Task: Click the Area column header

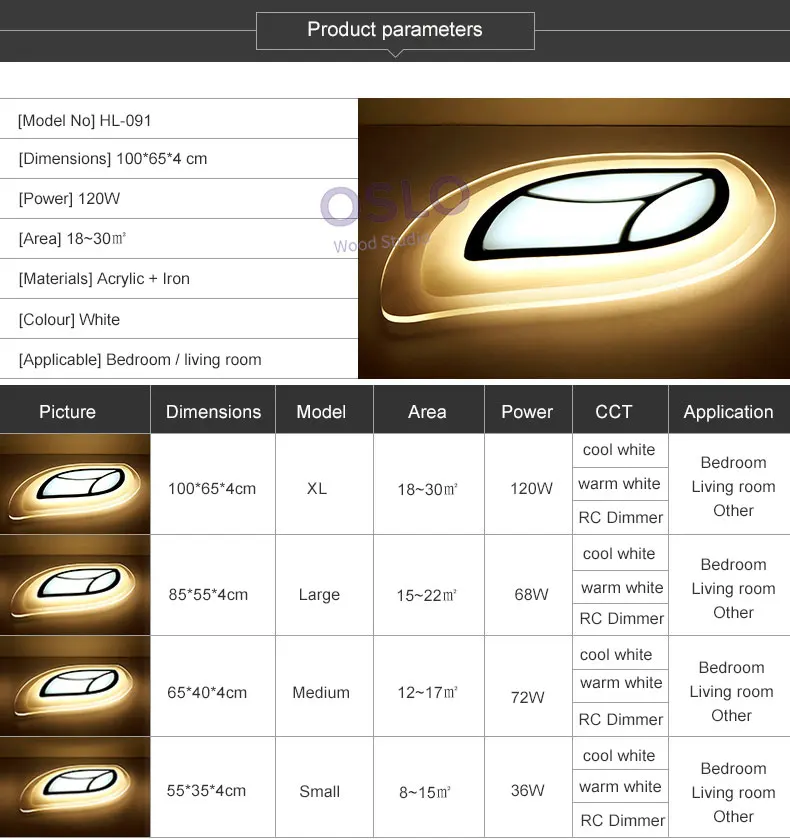Action: point(427,411)
